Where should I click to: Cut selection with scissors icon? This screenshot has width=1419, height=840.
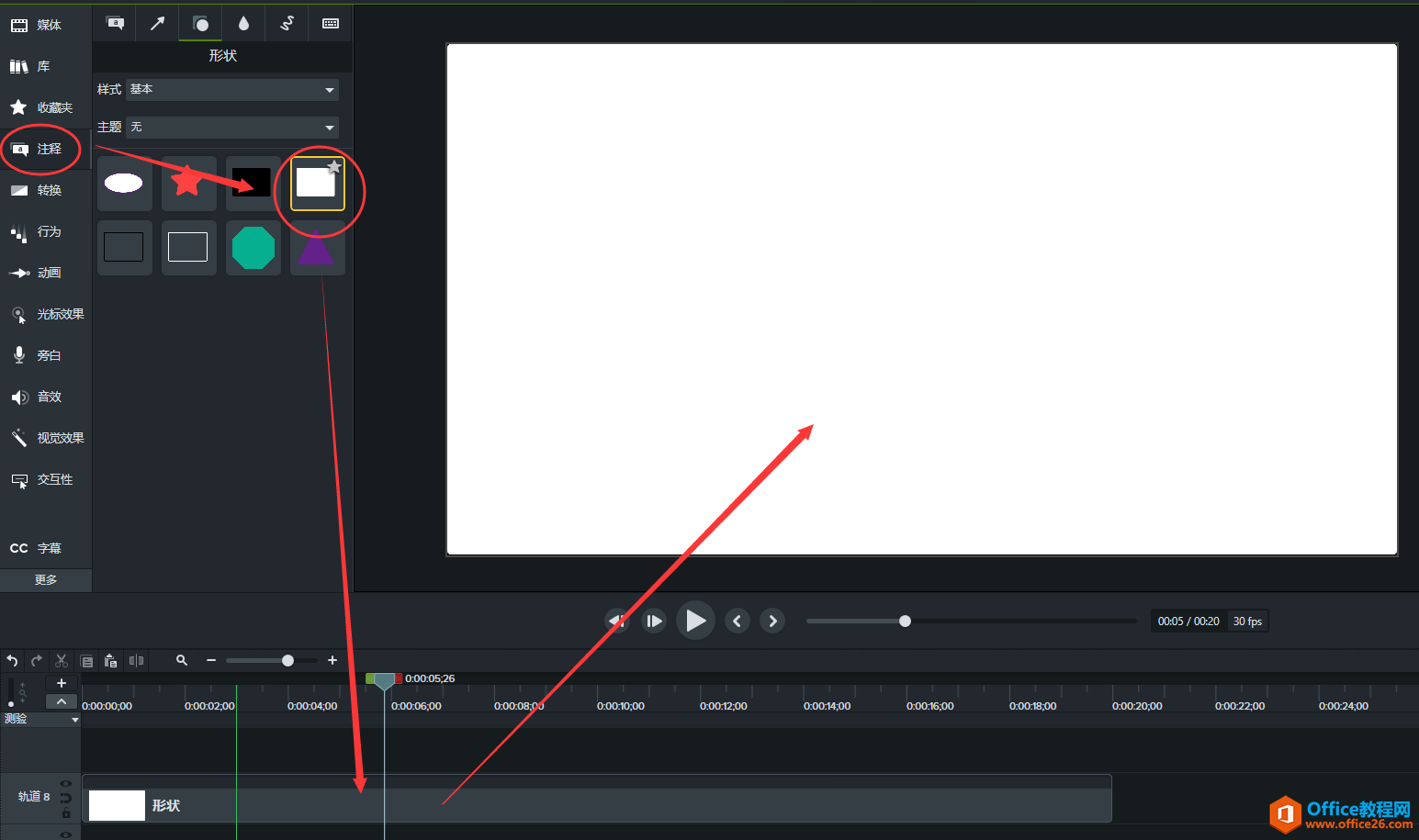click(62, 661)
